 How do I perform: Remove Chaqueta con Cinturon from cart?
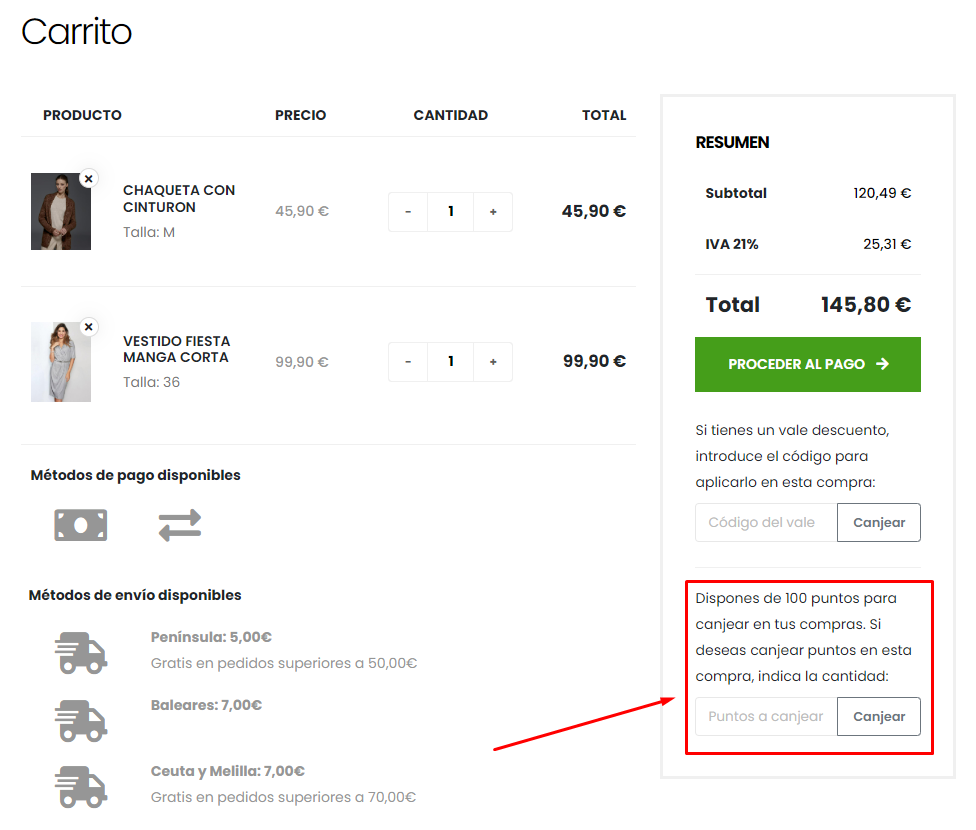pos(88,178)
